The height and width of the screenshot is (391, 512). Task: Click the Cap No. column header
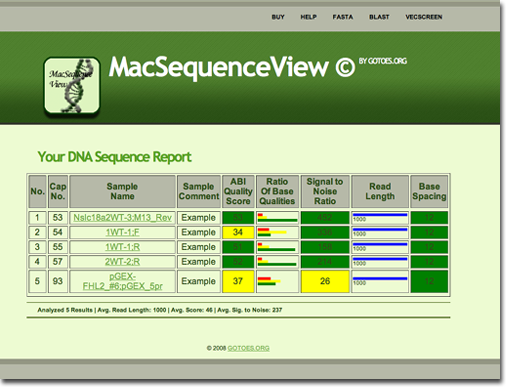click(x=58, y=191)
